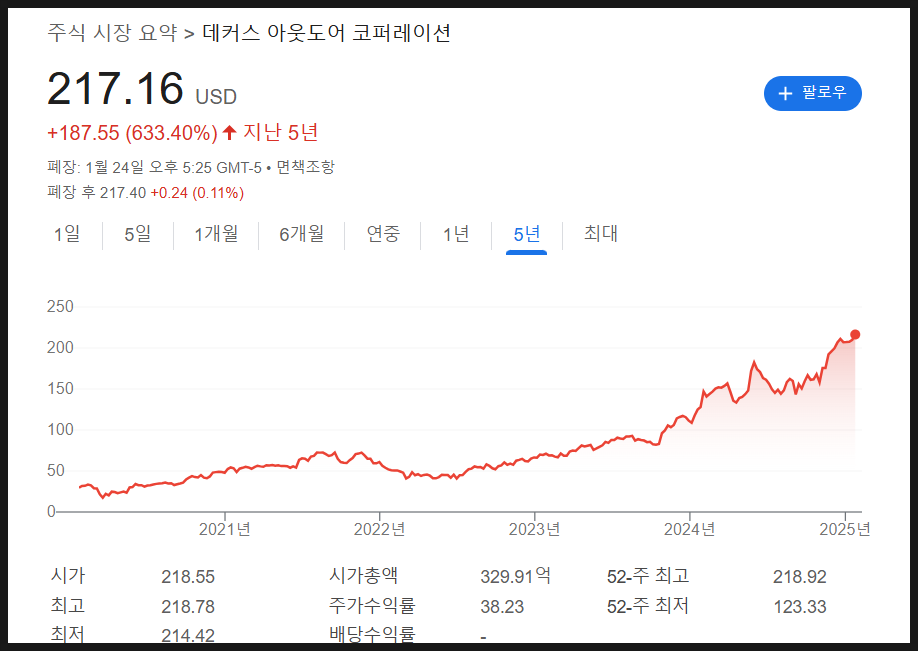Click the plus icon in 팔로우 button

point(785,93)
